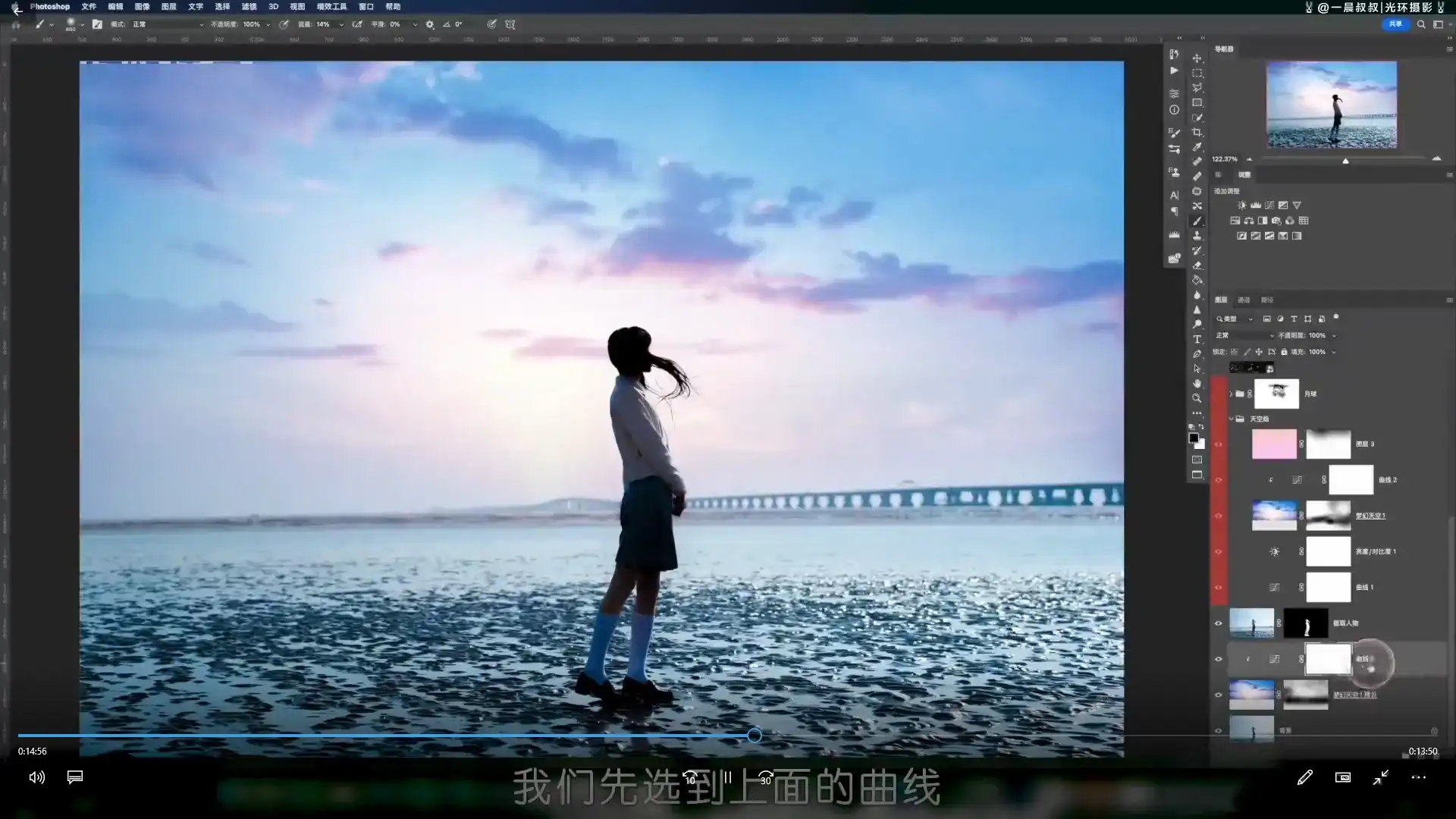1456x819 pixels.
Task: Select the Move tool
Action: tap(1197, 59)
